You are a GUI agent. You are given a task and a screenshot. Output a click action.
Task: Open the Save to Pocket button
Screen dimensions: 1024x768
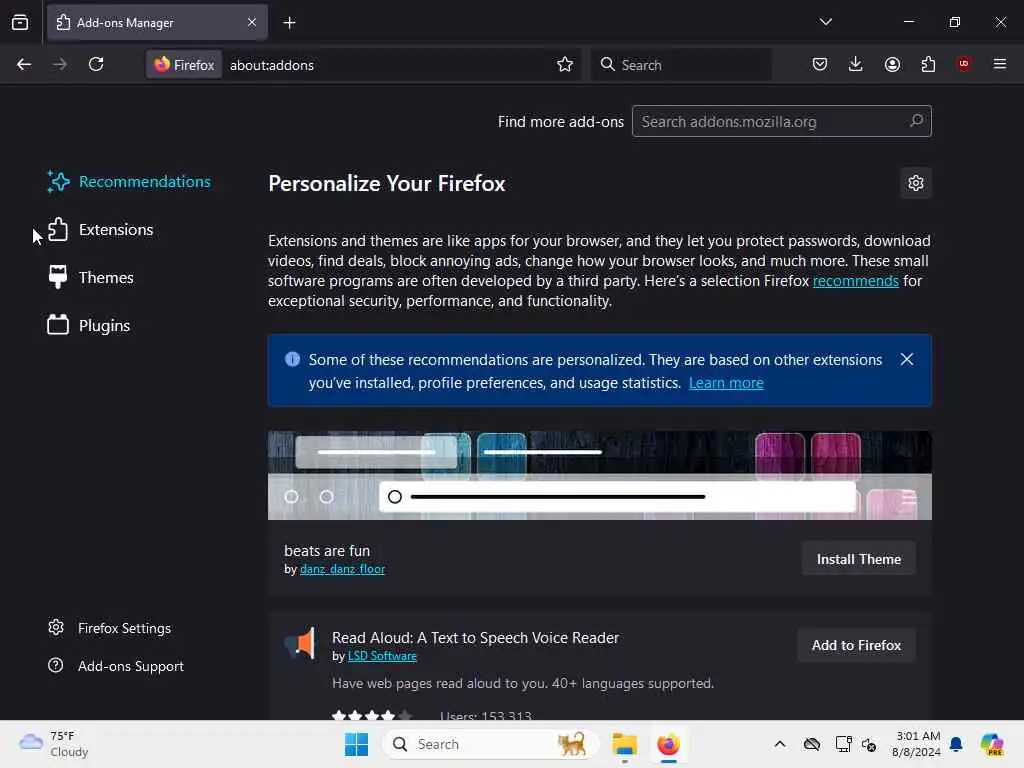(820, 64)
